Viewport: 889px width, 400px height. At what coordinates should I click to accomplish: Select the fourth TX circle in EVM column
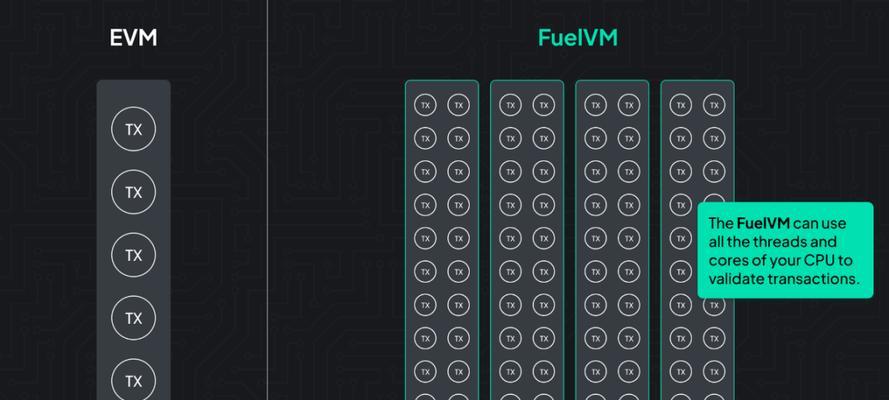pos(133,318)
